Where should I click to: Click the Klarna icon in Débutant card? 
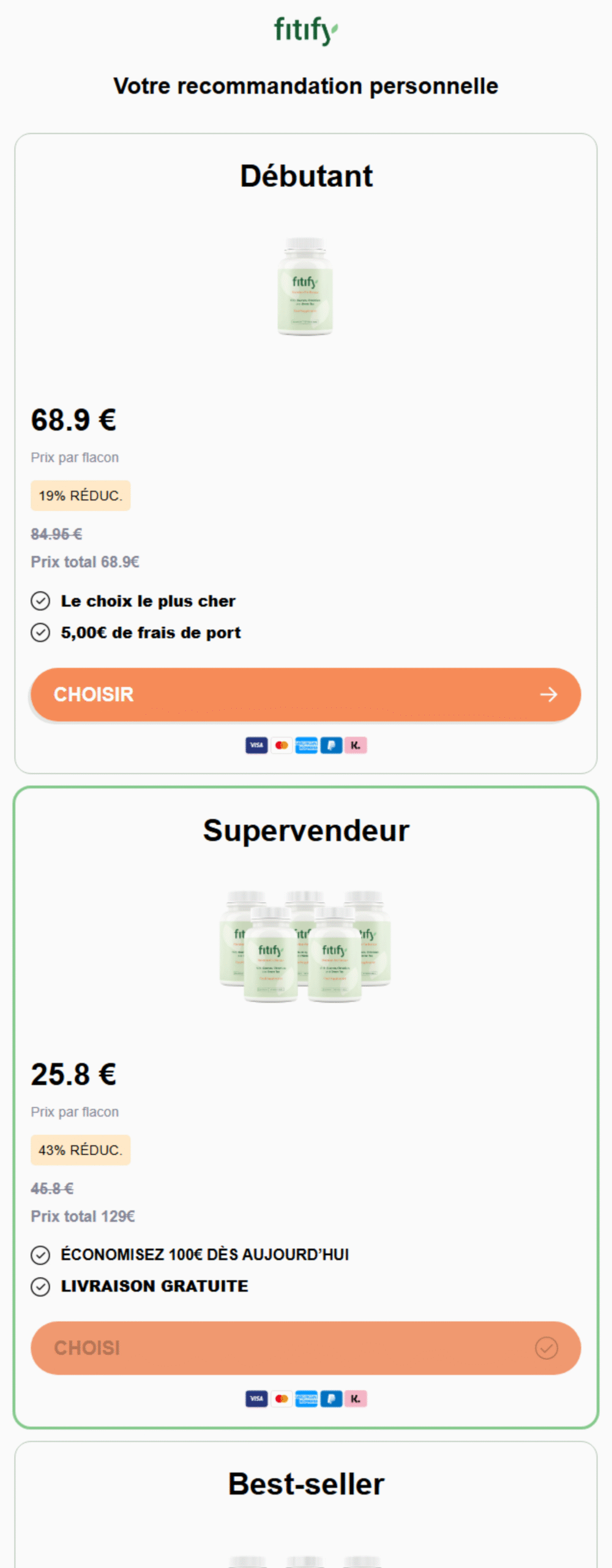(356, 745)
